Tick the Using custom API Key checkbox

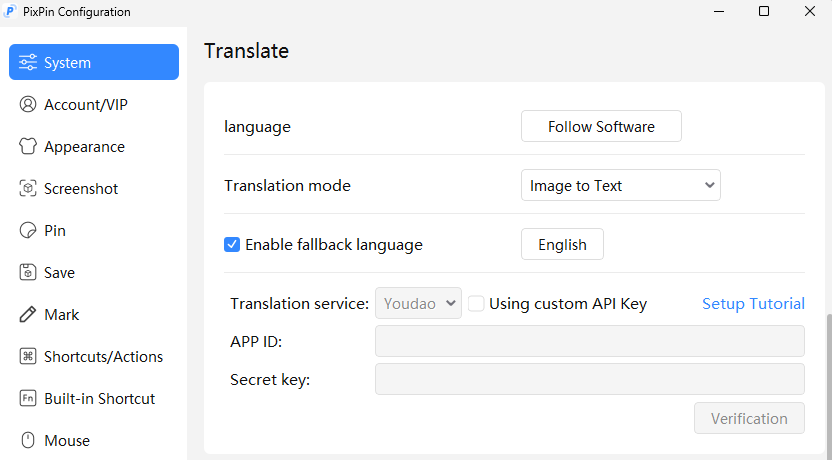476,303
